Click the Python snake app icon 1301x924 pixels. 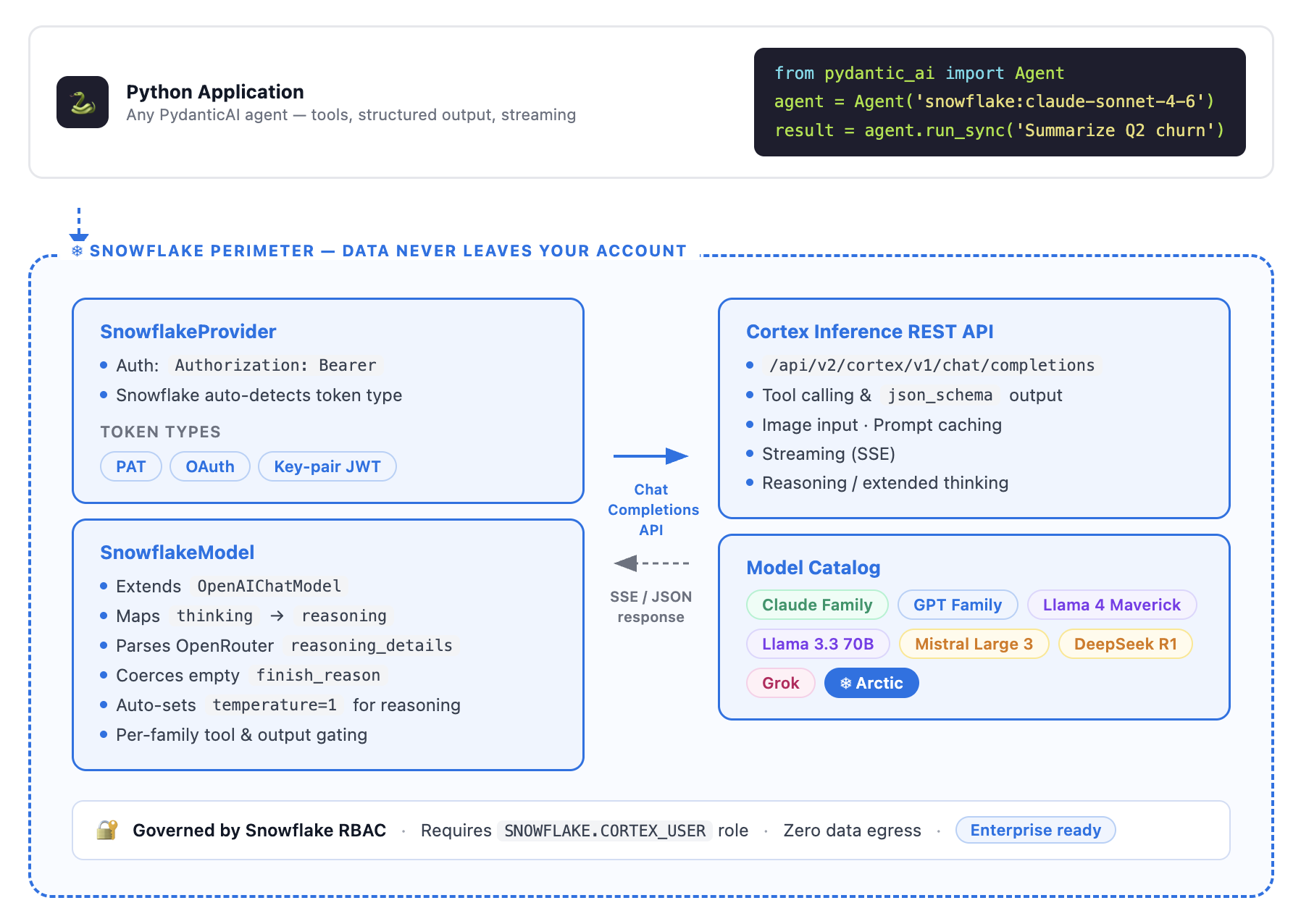pyautogui.click(x=83, y=102)
